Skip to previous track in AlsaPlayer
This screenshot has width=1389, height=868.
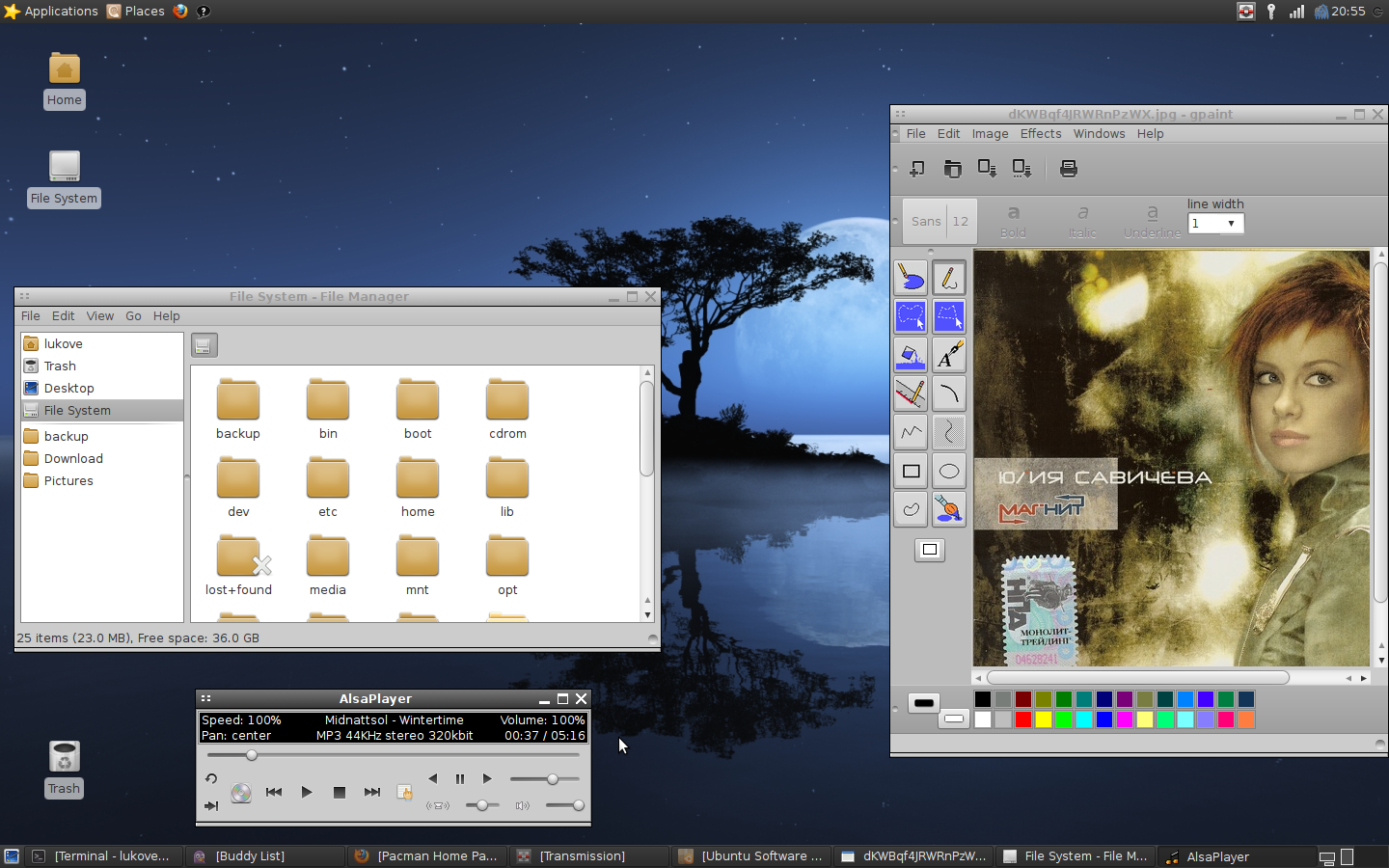pyautogui.click(x=274, y=792)
